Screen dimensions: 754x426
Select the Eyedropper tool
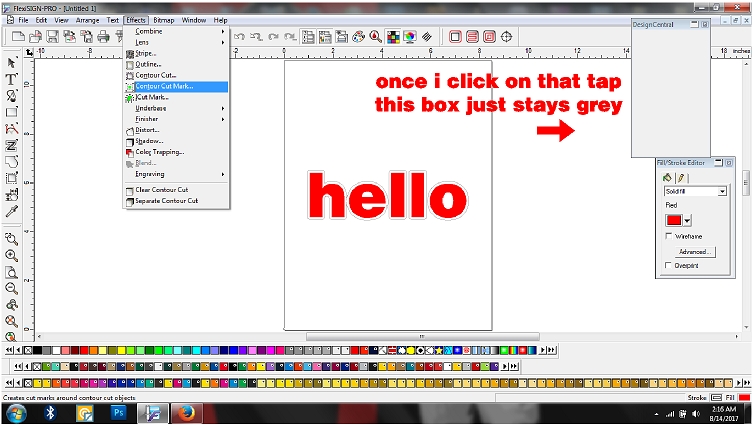click(12, 211)
